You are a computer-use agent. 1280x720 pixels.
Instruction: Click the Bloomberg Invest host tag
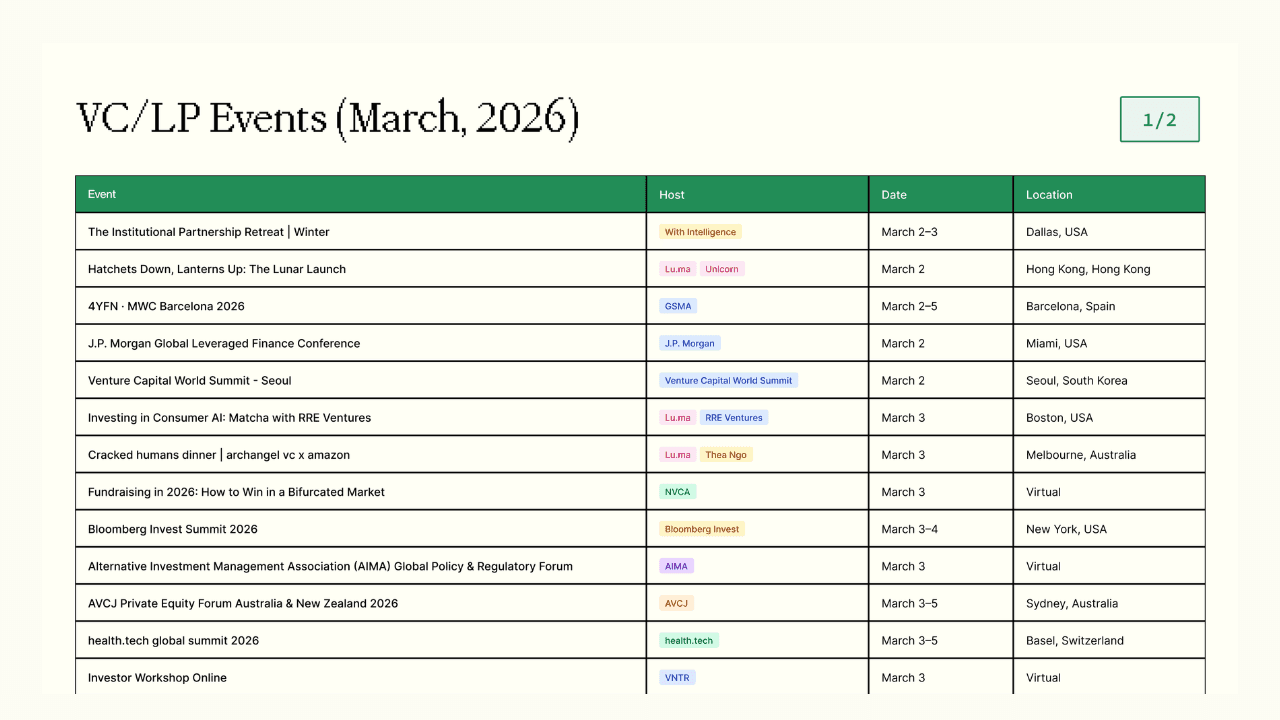pyautogui.click(x=702, y=529)
